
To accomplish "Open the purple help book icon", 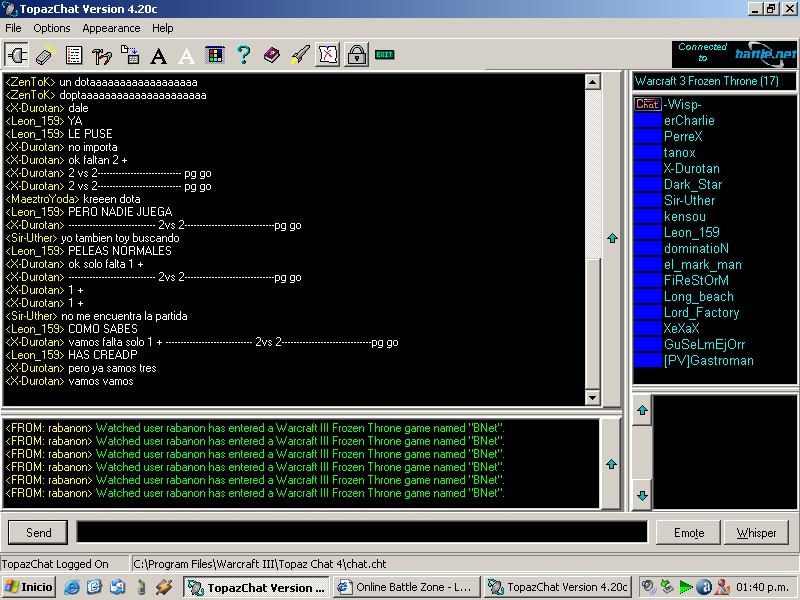I will click(271, 55).
